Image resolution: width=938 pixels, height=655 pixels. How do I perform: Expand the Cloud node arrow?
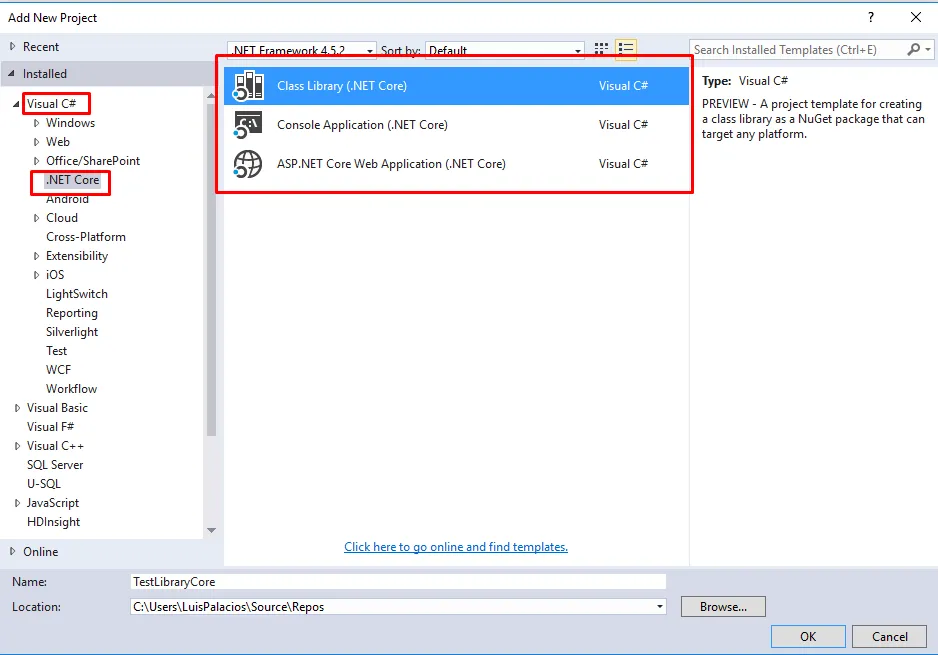(x=36, y=218)
